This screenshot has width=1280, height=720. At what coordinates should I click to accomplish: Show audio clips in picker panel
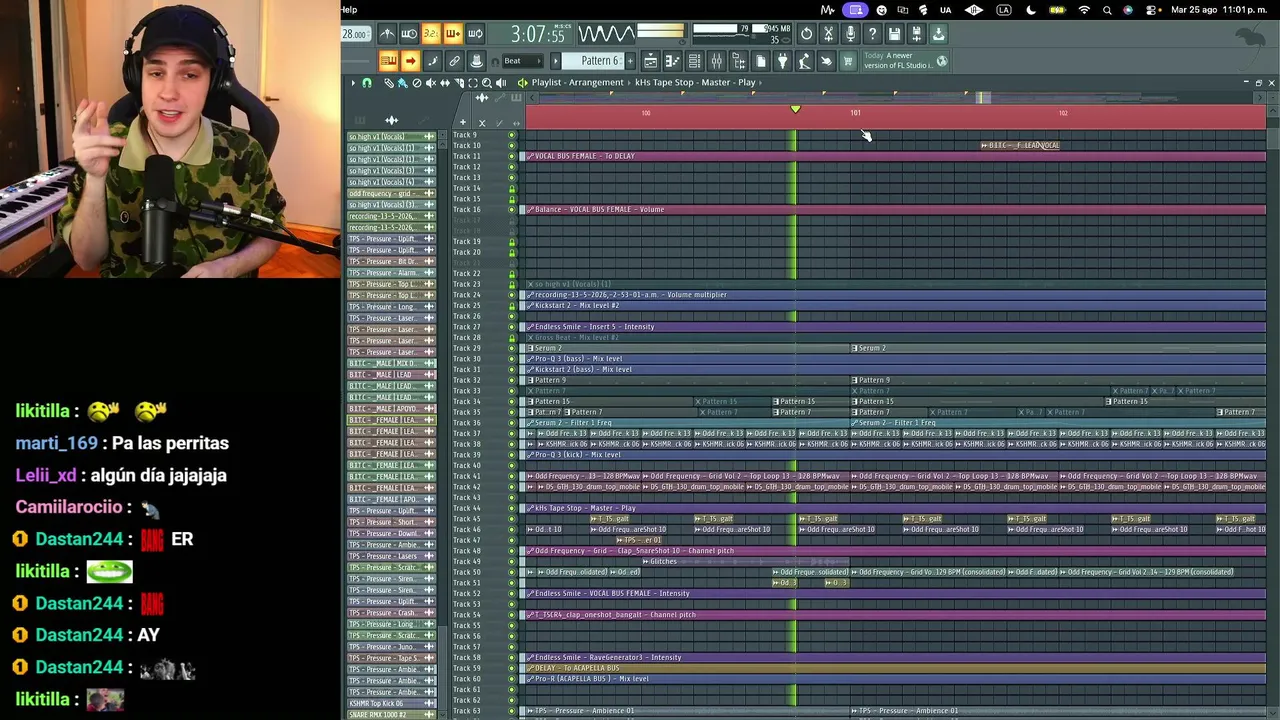point(392,120)
